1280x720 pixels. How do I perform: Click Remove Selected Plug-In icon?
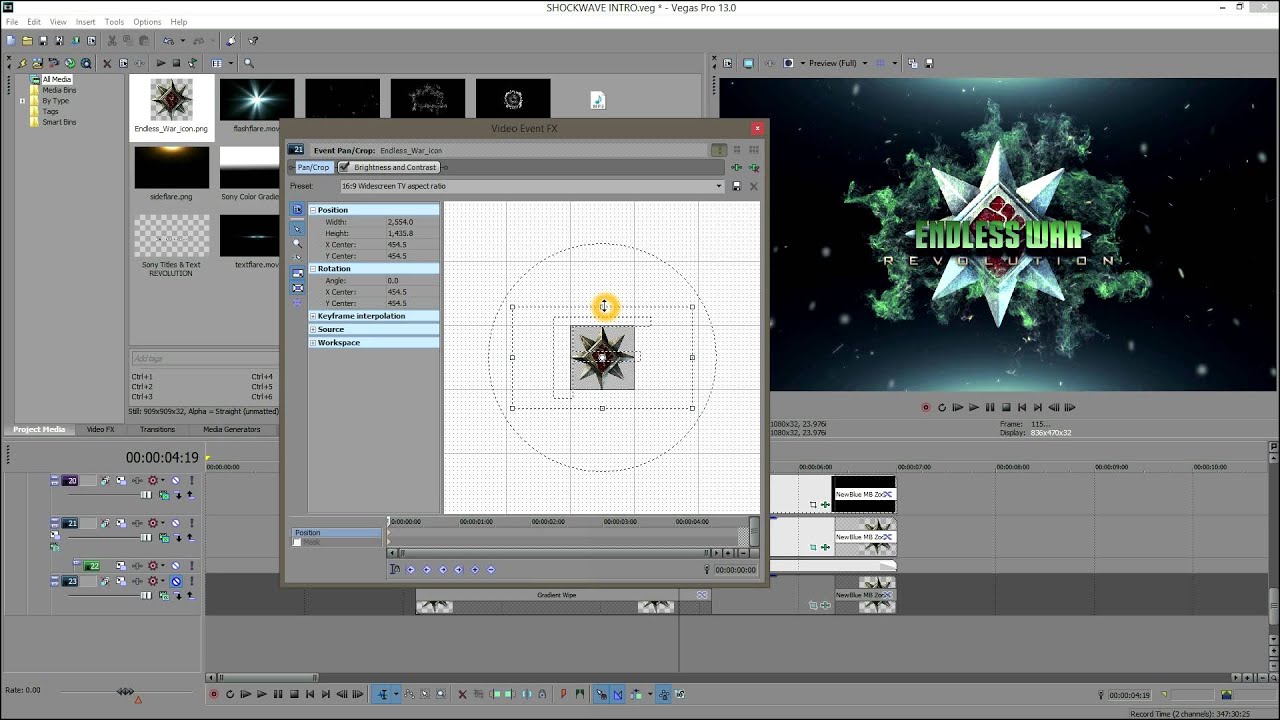754,167
